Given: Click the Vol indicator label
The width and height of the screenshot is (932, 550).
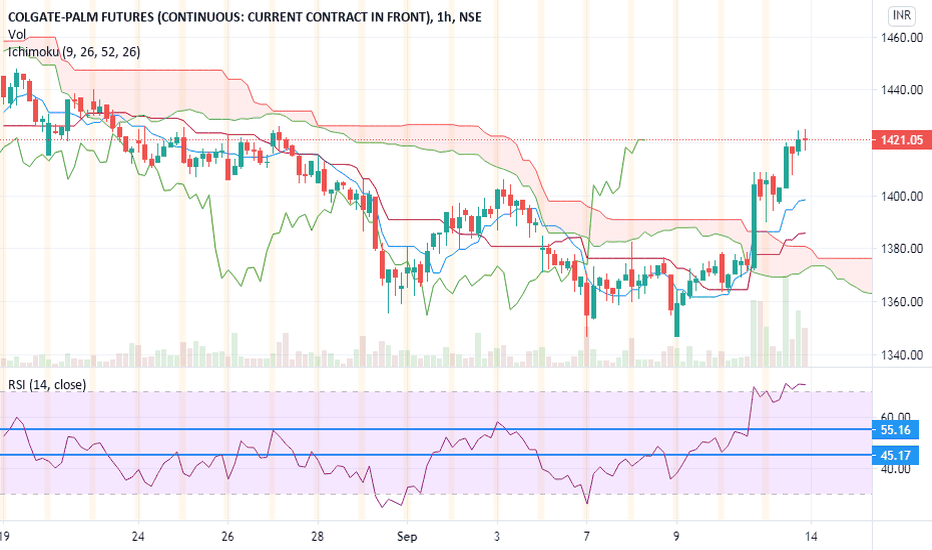Looking at the screenshot, I should coord(17,34).
